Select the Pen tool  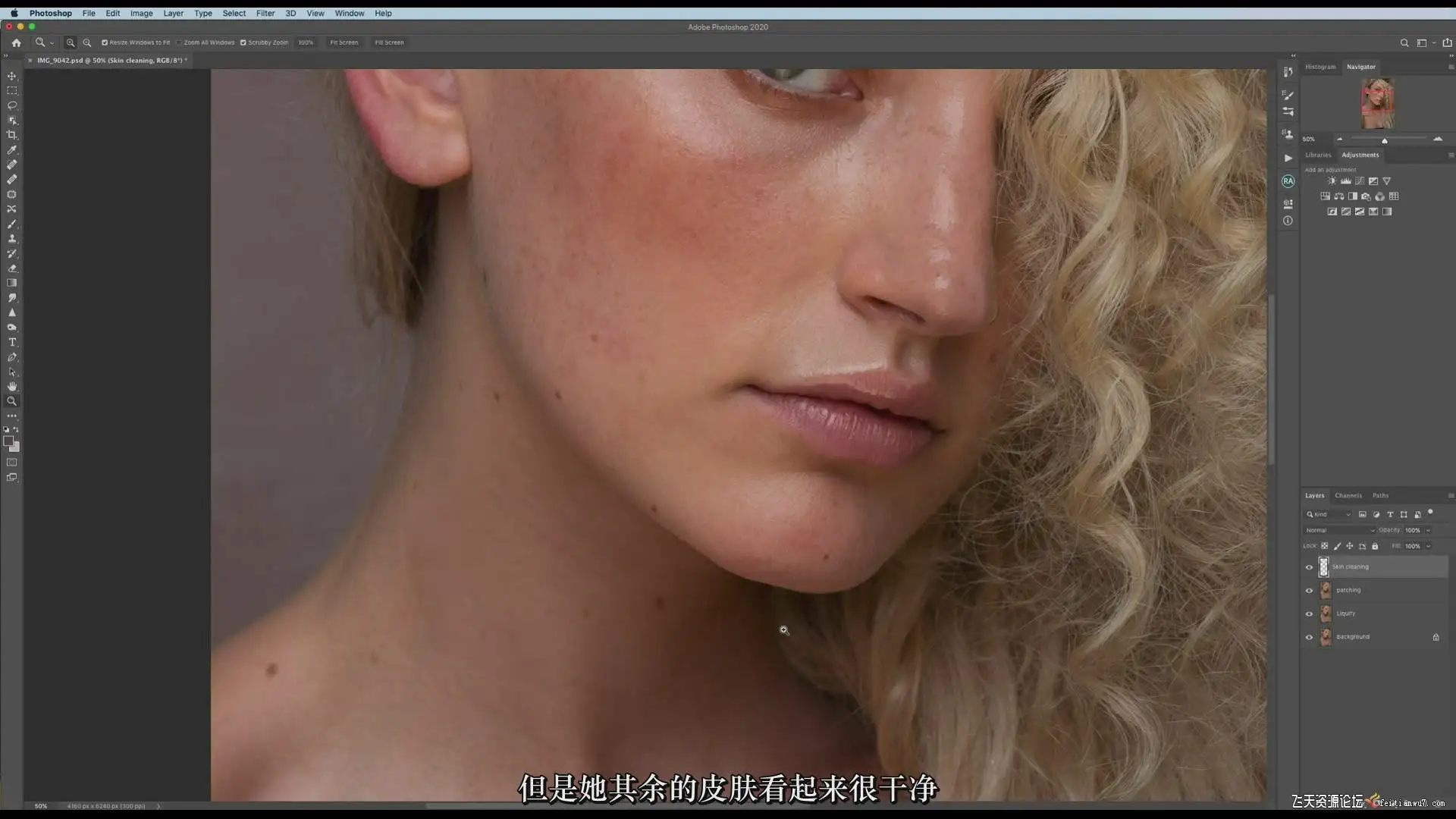[x=12, y=356]
